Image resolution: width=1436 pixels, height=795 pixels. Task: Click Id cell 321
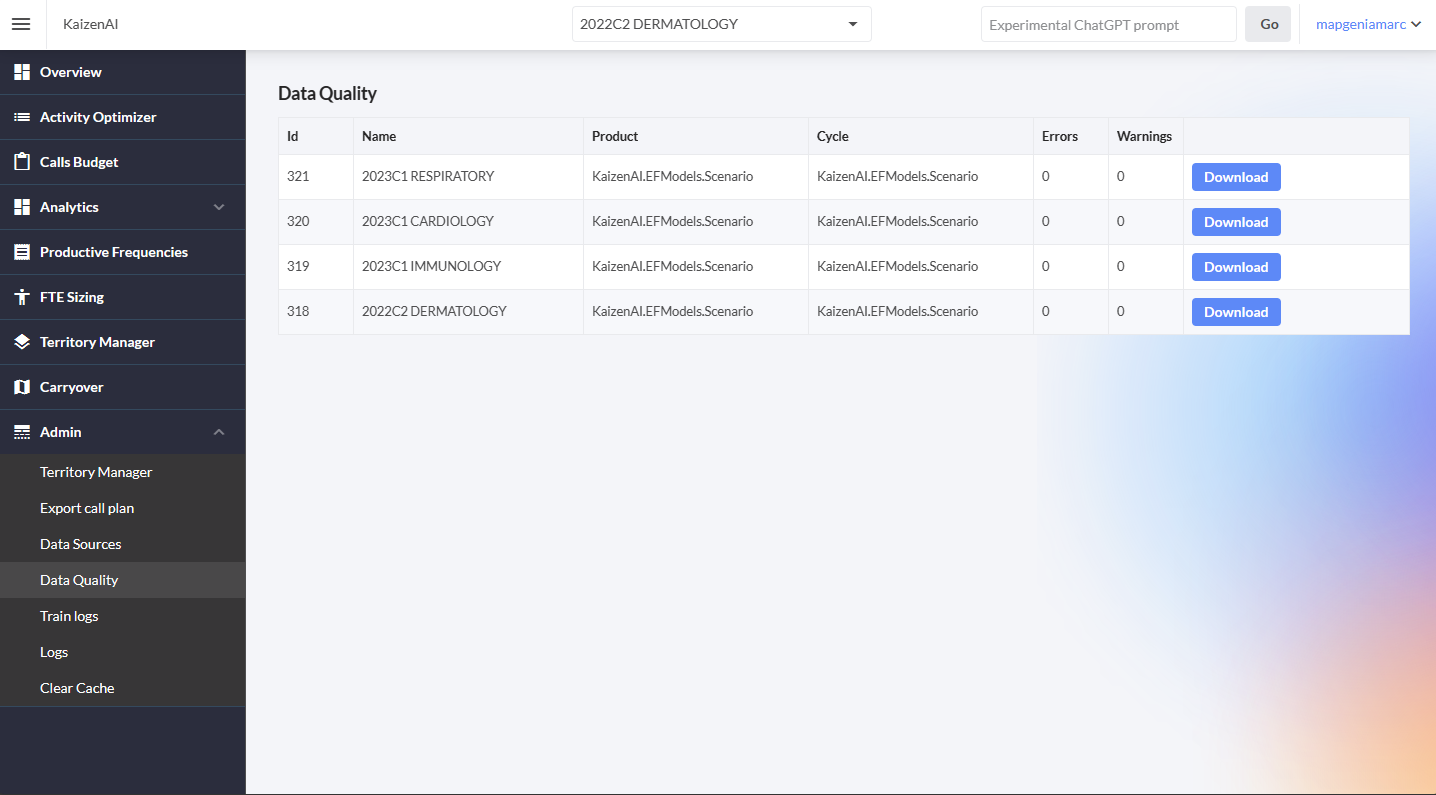[316, 177]
